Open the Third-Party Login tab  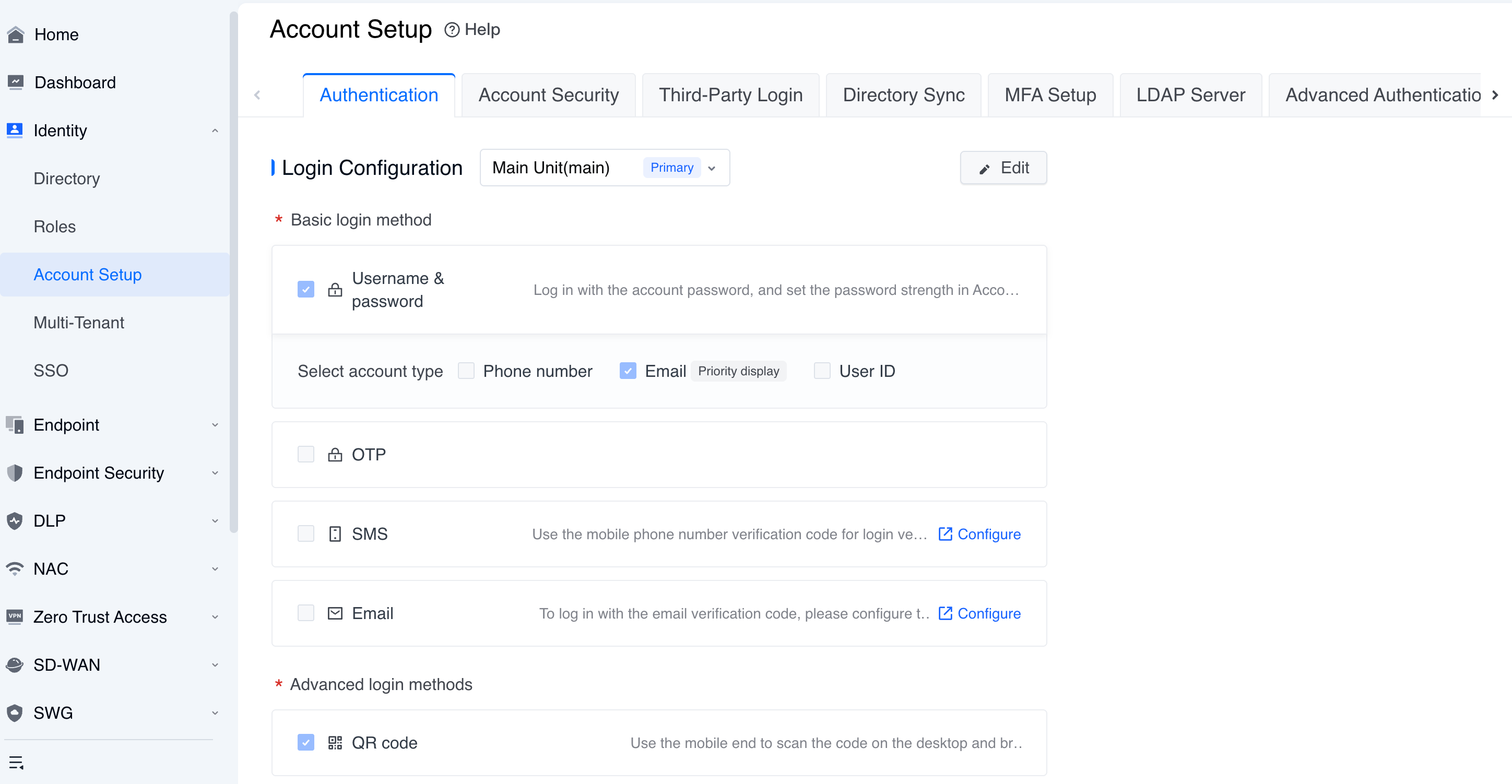pos(730,95)
